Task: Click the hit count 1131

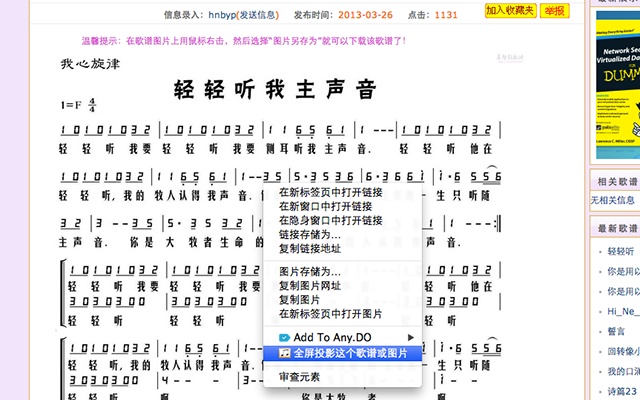Action: click(446, 15)
